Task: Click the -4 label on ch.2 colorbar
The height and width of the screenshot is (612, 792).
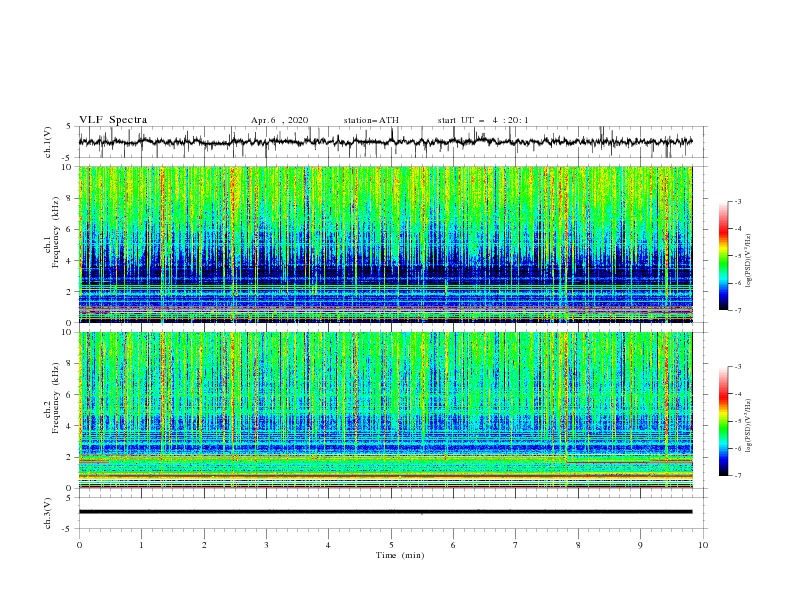Action: click(x=737, y=394)
